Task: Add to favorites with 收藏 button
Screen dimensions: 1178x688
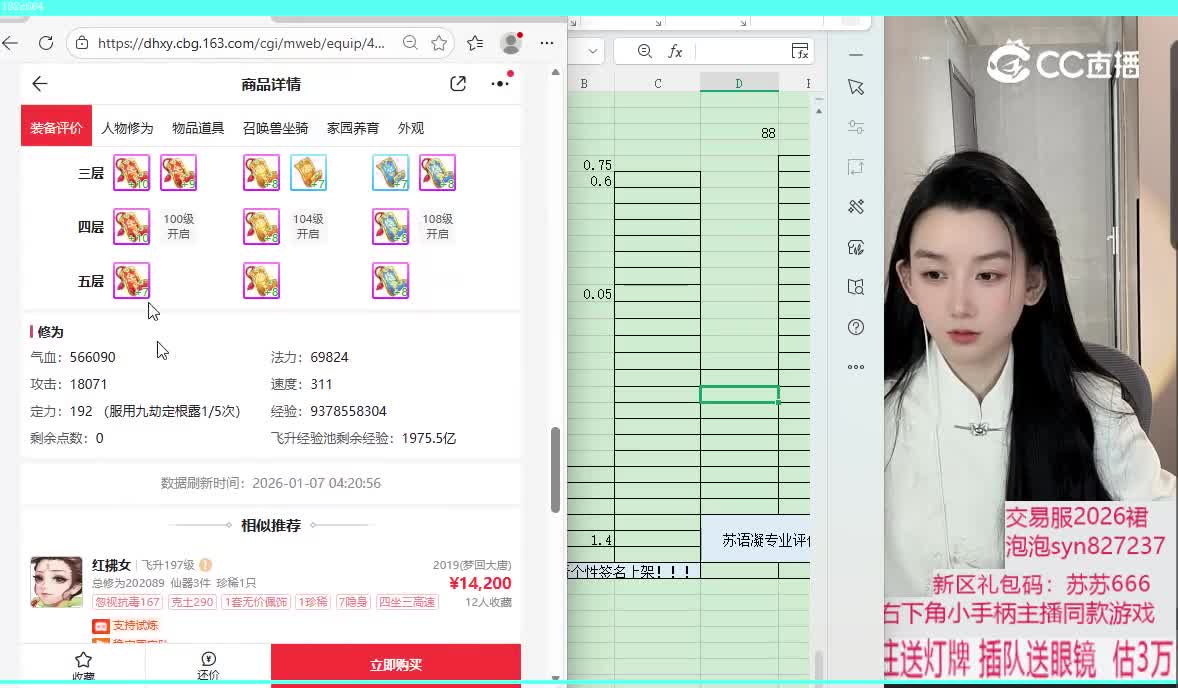Action: click(x=83, y=665)
